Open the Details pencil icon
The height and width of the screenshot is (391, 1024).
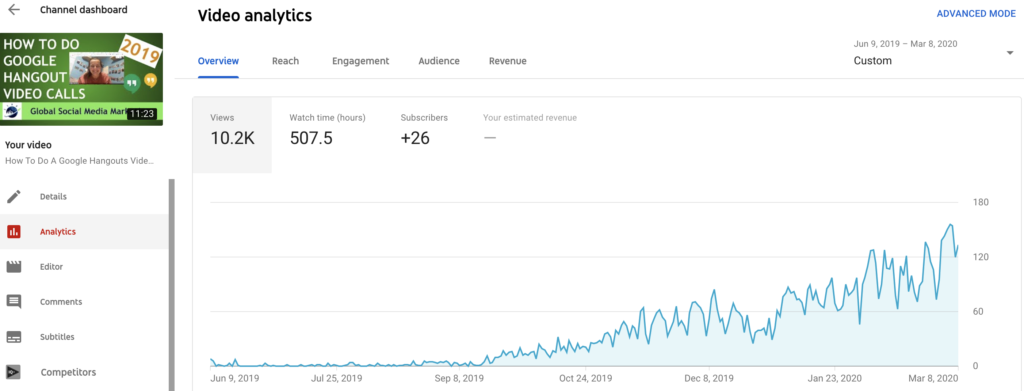[x=14, y=196]
